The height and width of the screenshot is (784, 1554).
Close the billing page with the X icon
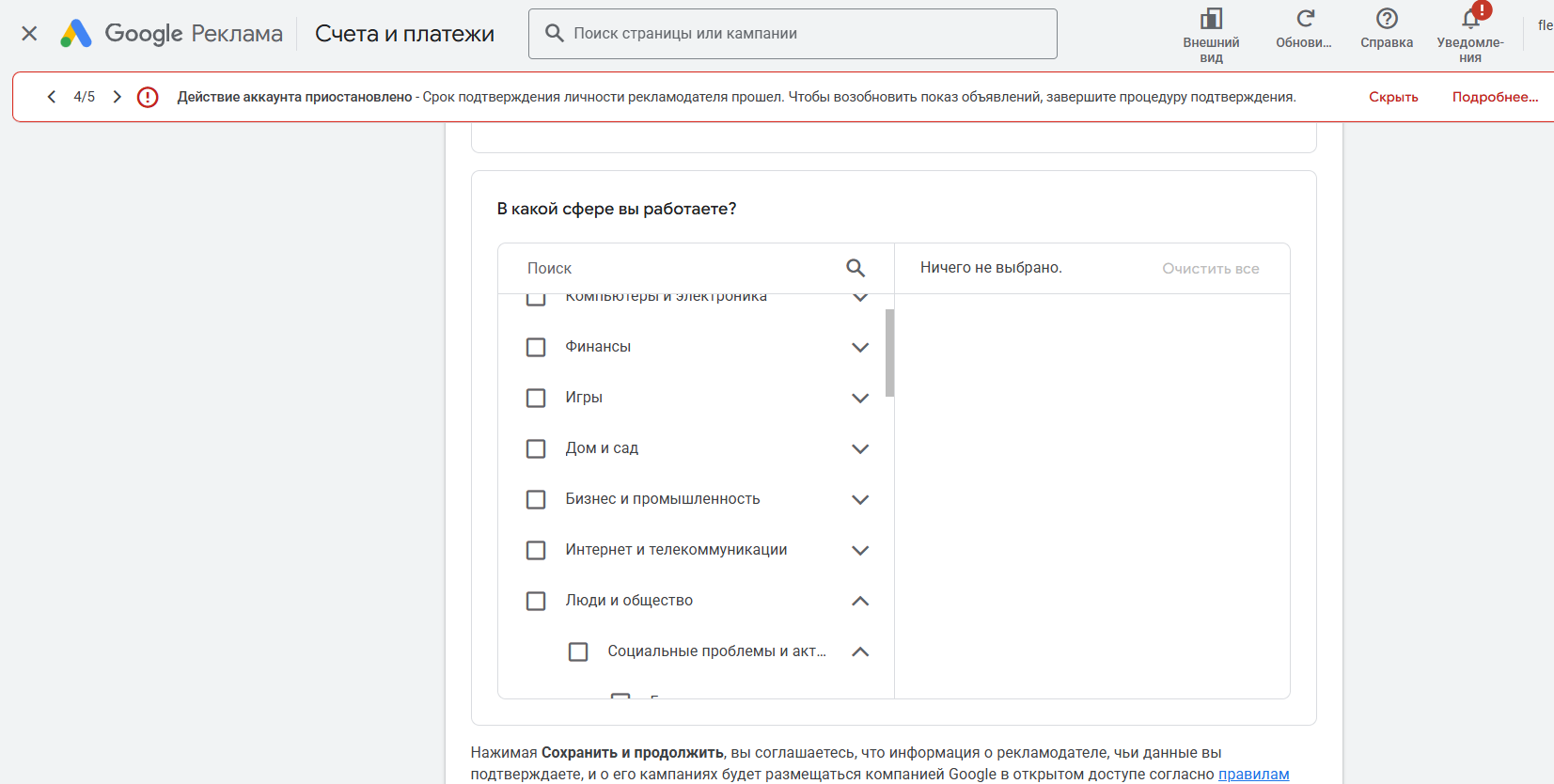[29, 34]
